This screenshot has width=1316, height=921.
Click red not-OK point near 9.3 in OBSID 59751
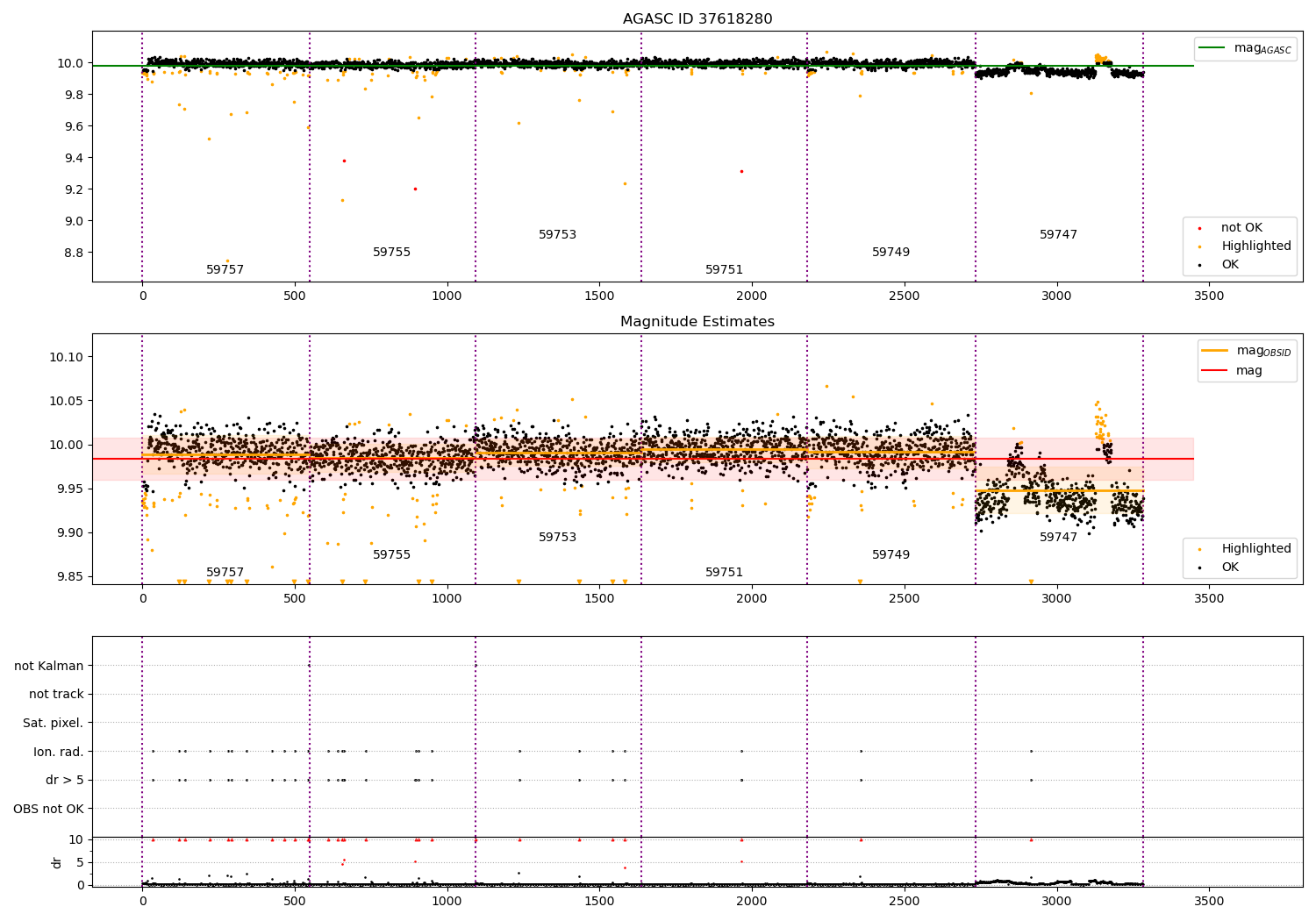pyautogui.click(x=741, y=171)
